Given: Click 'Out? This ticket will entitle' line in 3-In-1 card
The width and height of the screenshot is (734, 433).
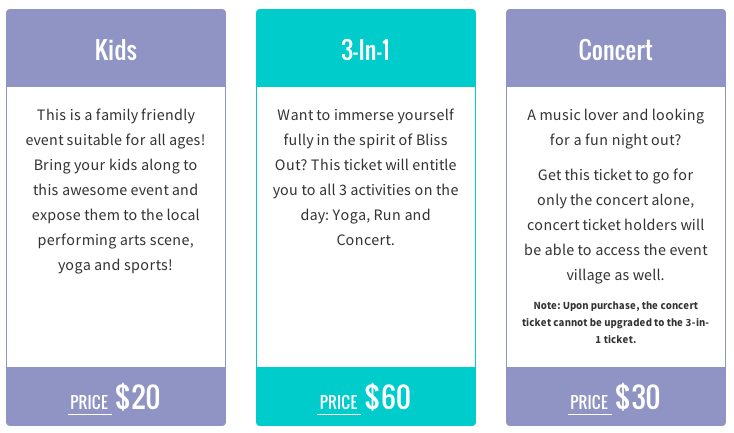Looking at the screenshot, I should [x=365, y=164].
